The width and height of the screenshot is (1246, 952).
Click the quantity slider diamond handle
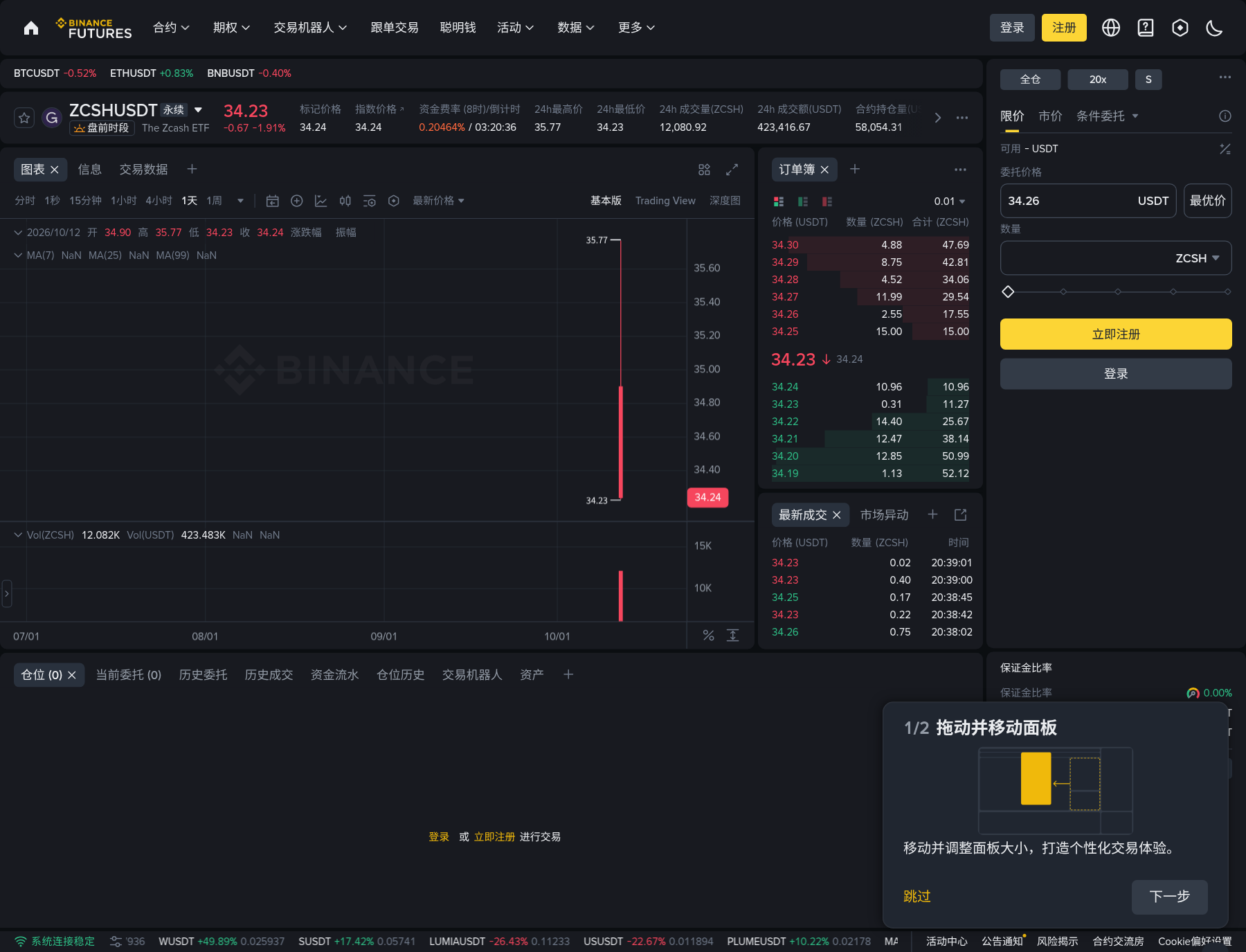tap(1008, 291)
